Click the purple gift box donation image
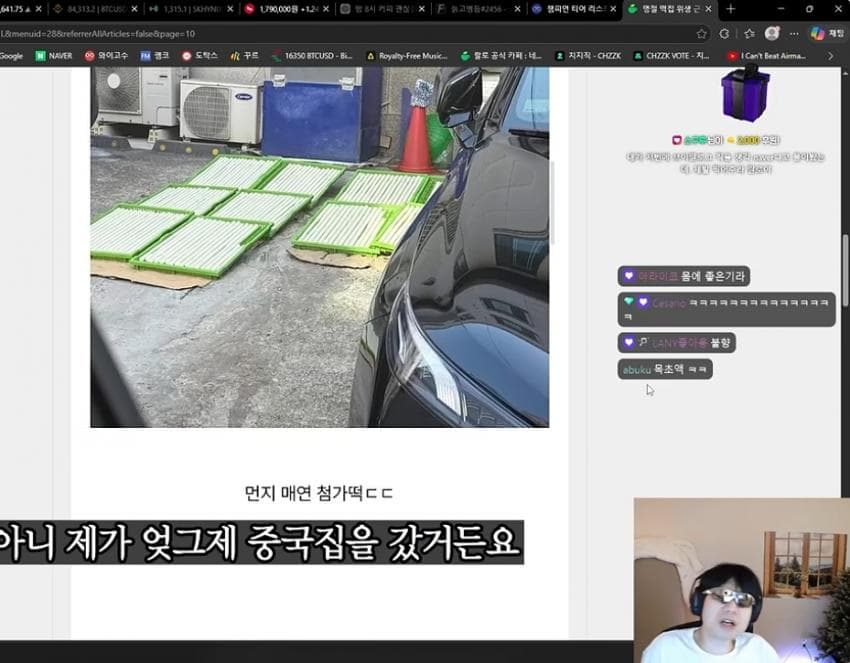The image size is (850, 663). pyautogui.click(x=746, y=94)
